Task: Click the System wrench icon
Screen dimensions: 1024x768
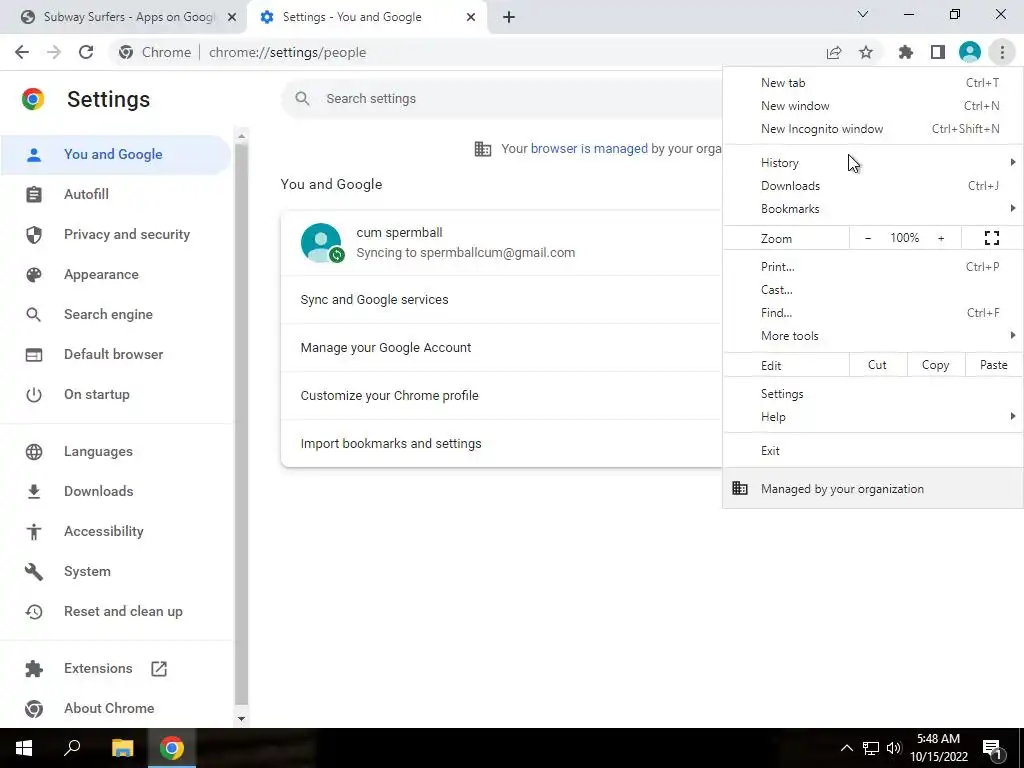Action: point(34,571)
